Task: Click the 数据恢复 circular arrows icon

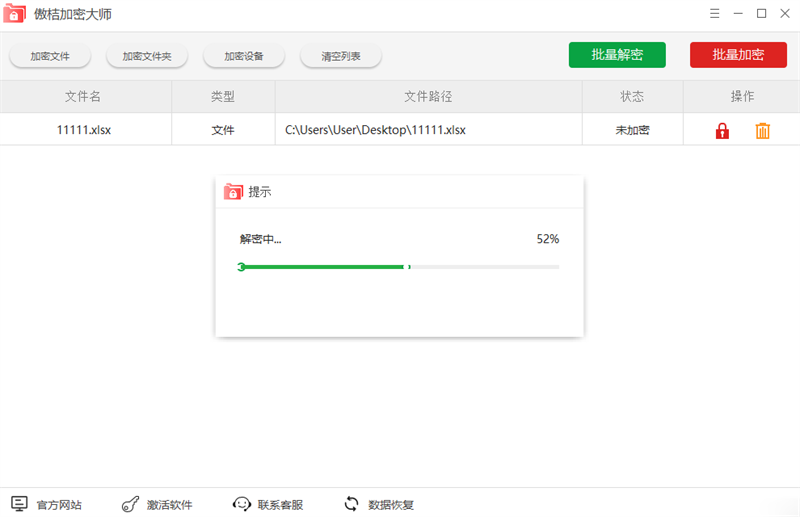Action: click(x=351, y=503)
